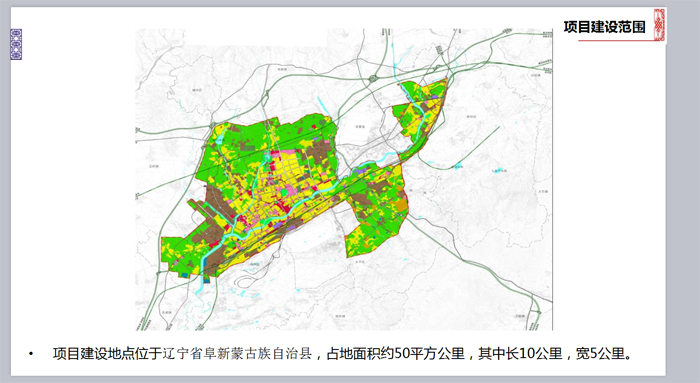Select the purple patch along the northeast river bend
Screen dimensions: 700x383
(362, 170)
